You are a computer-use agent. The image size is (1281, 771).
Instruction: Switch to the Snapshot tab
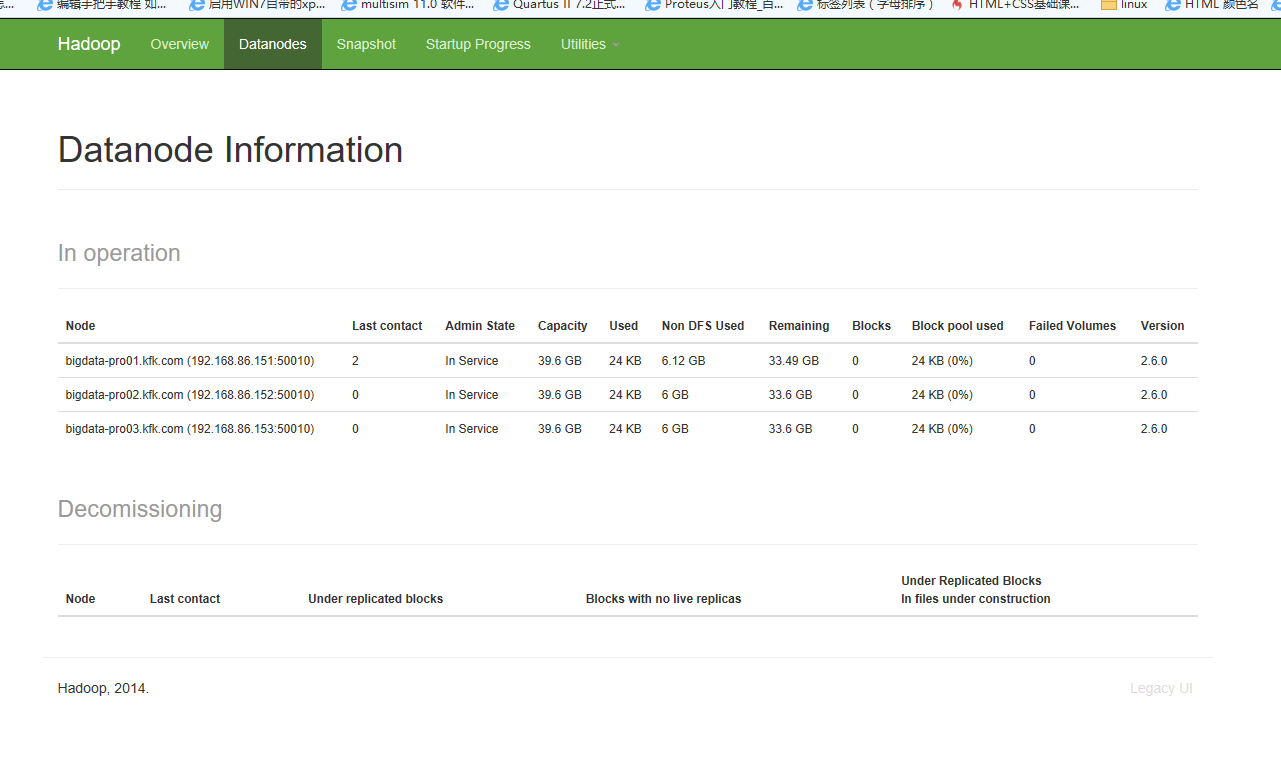click(366, 44)
